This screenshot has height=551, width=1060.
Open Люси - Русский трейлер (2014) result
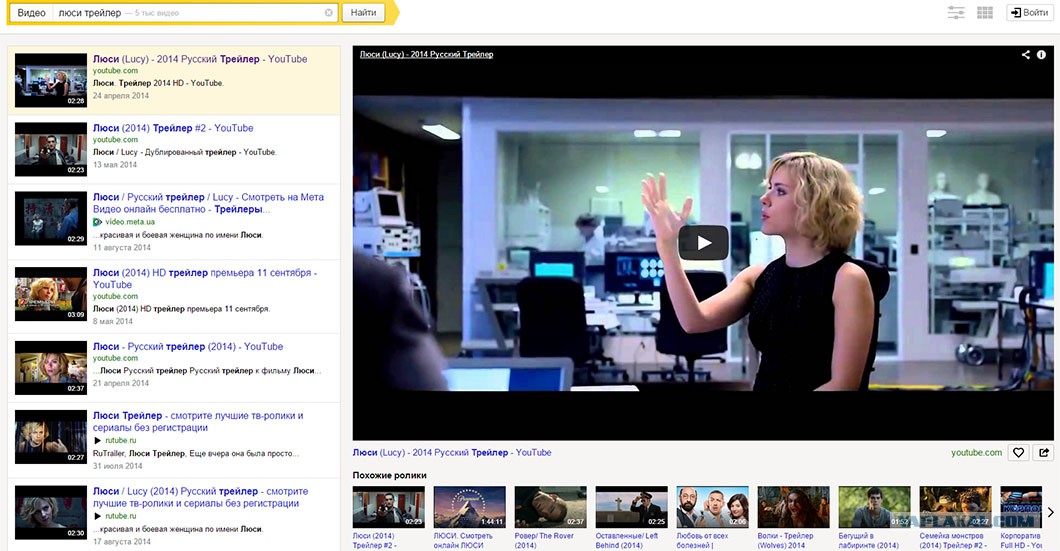click(188, 346)
